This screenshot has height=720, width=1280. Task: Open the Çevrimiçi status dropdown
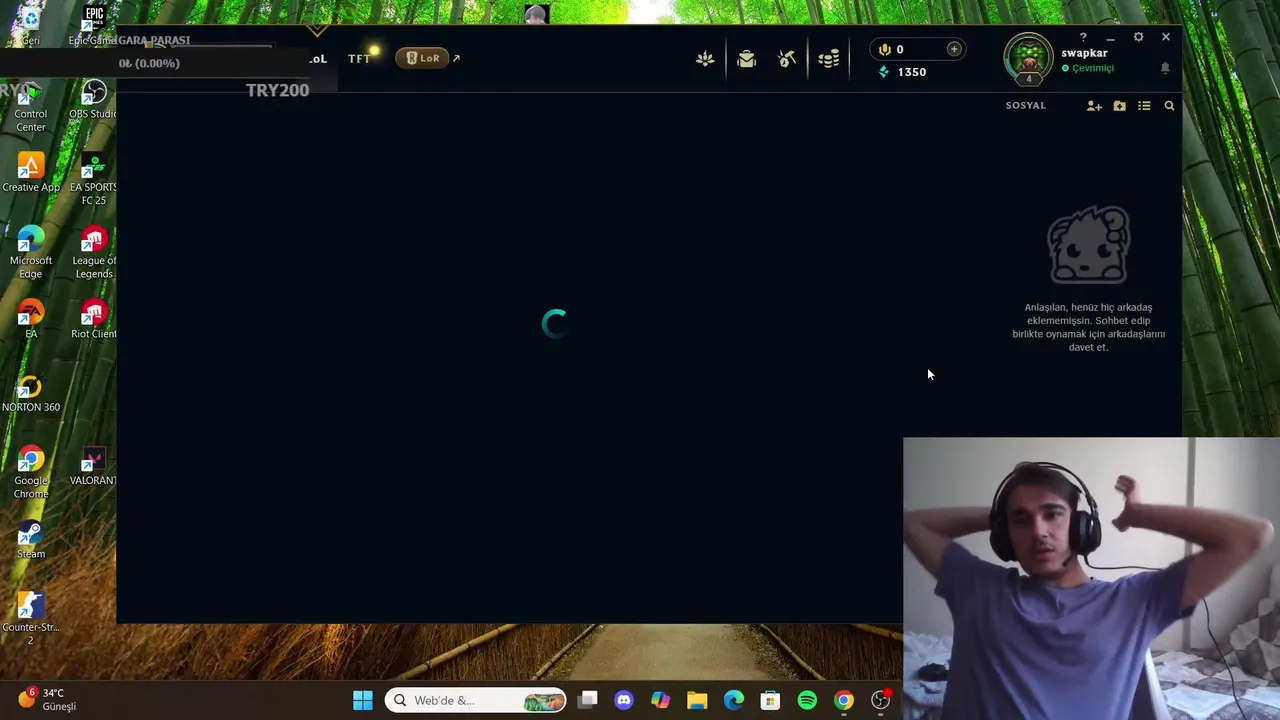point(1088,68)
